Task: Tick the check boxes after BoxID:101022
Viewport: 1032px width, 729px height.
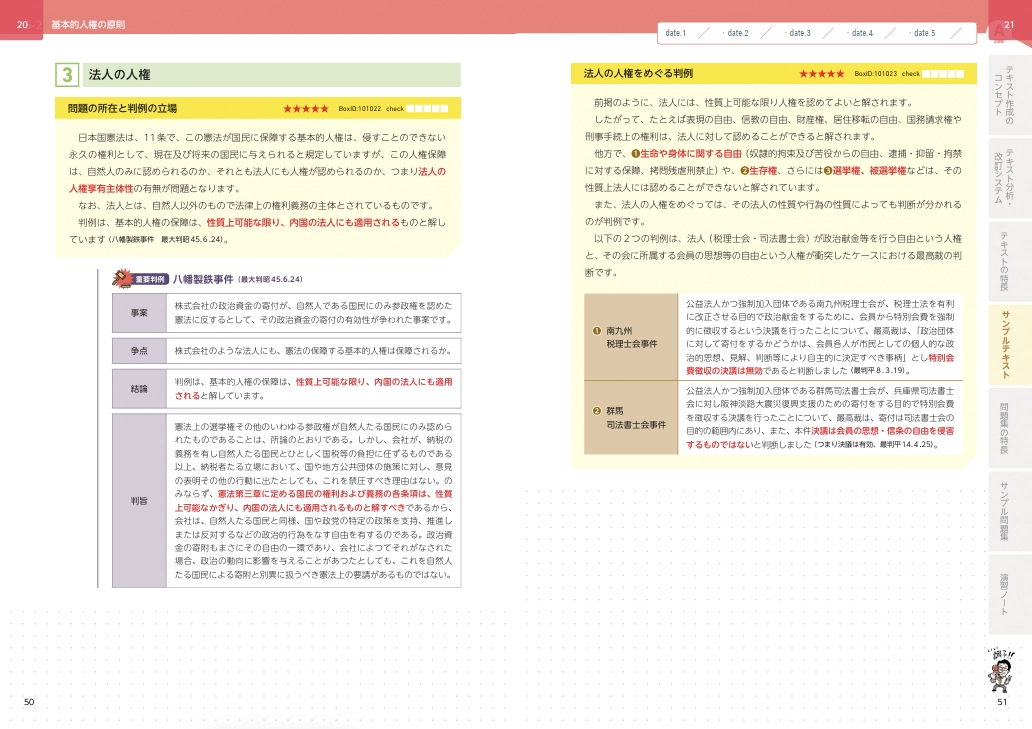Action: (427, 109)
